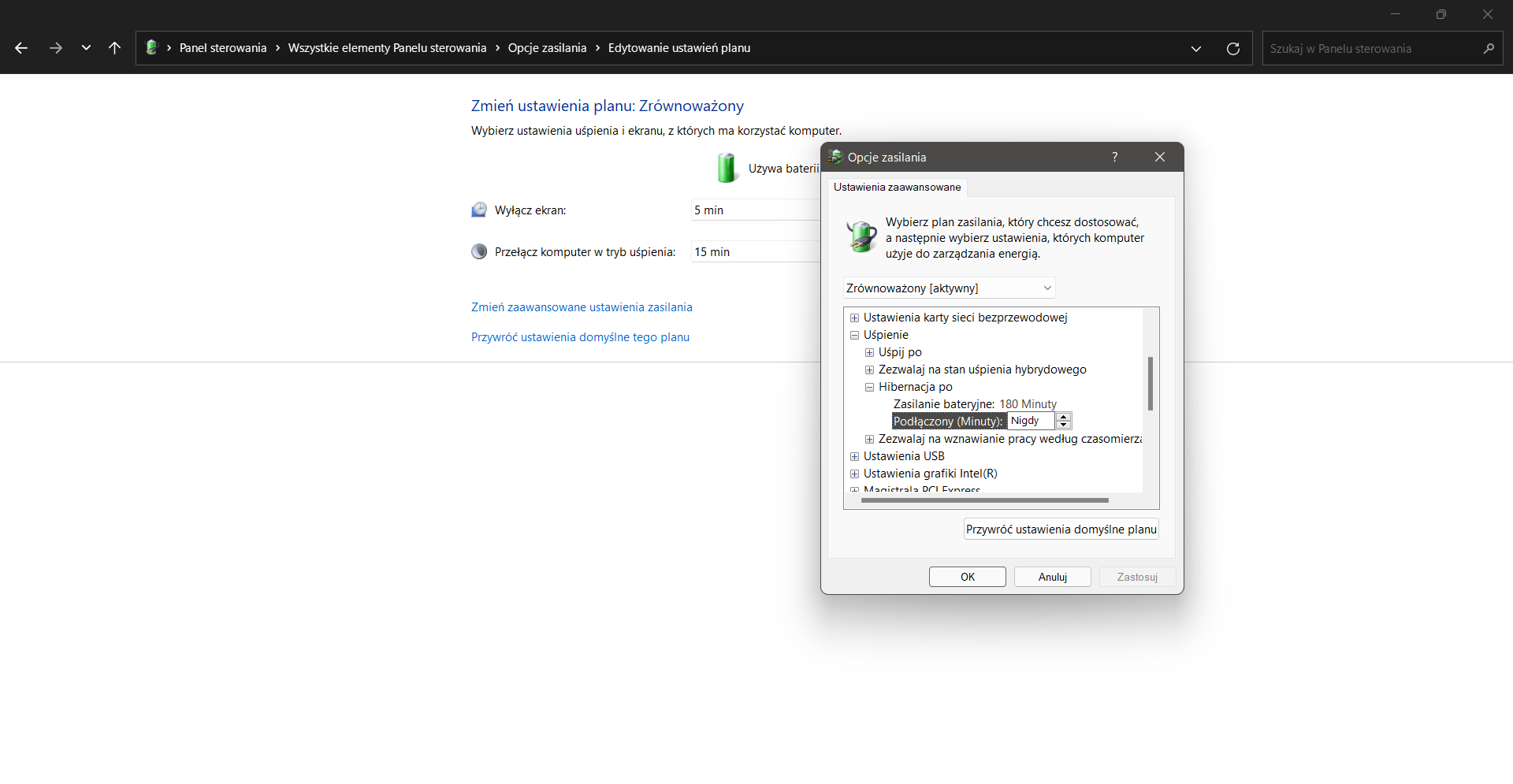Viewport: 1513px width, 784px height.
Task: Expand Ustawienia grafiki Intel(R) node
Action: 854,474
